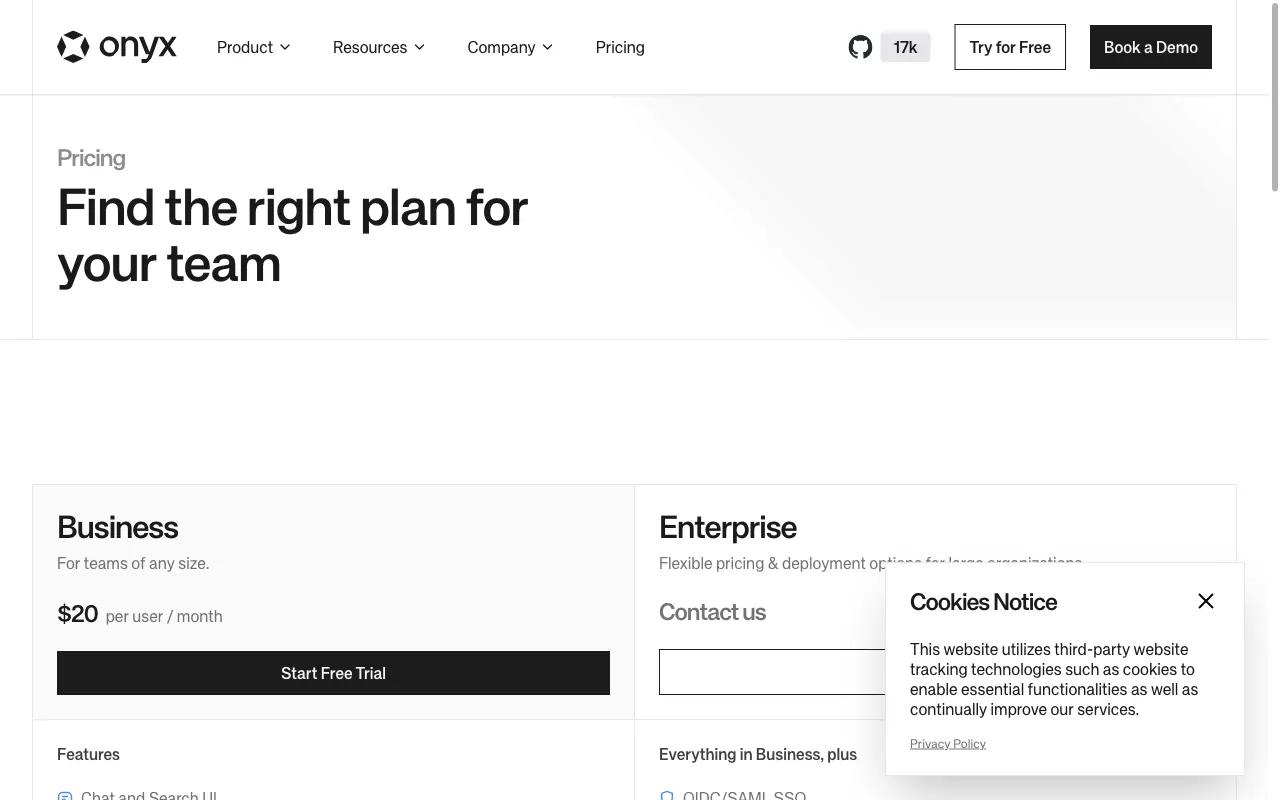This screenshot has width=1280, height=800.
Task: Click the Try for Free button
Action: coord(1010,47)
